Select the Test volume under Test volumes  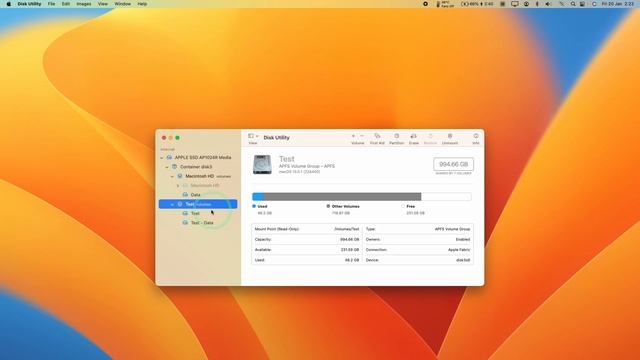click(x=195, y=213)
